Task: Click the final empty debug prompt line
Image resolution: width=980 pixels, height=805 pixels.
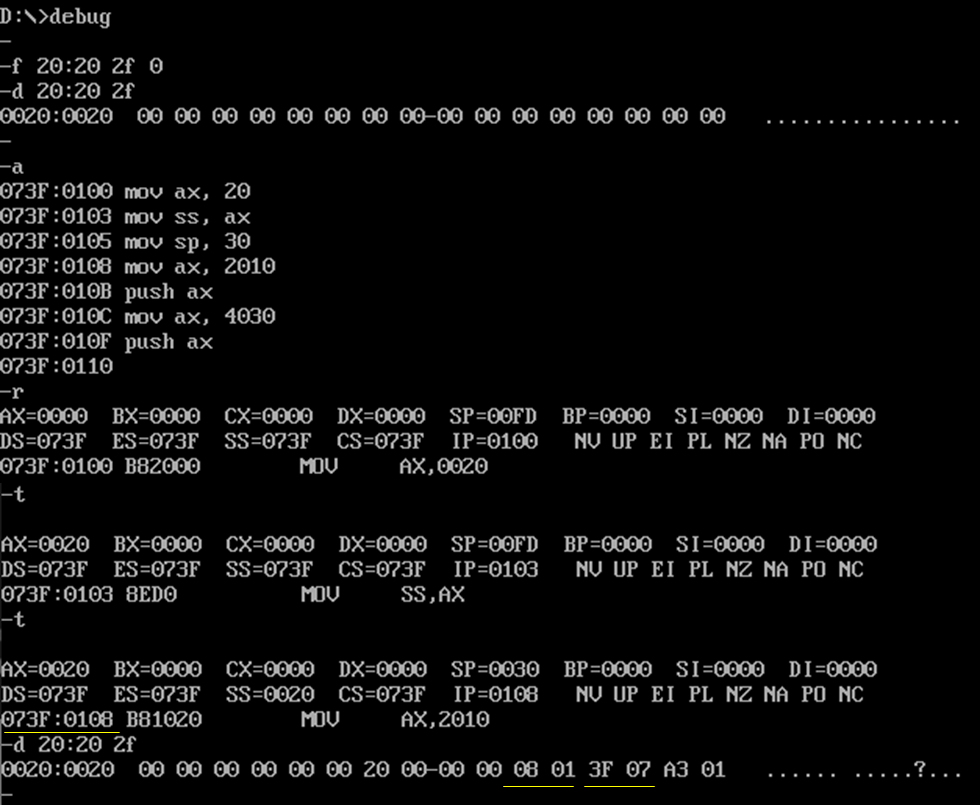Action: tap(6, 795)
